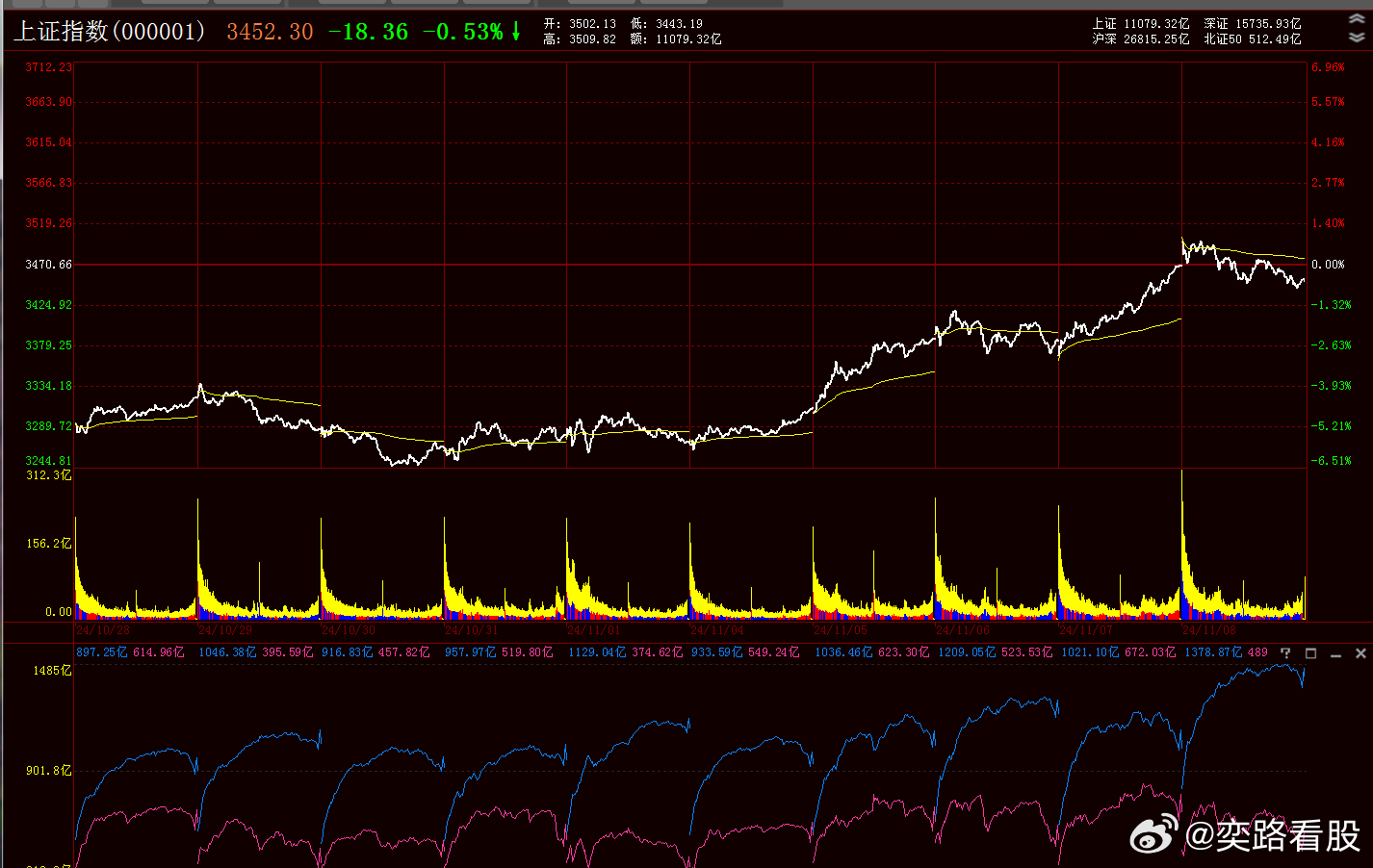The width and height of the screenshot is (1373, 868).
Task: Click percent axis label 5.57%
Action: pyautogui.click(x=1328, y=102)
